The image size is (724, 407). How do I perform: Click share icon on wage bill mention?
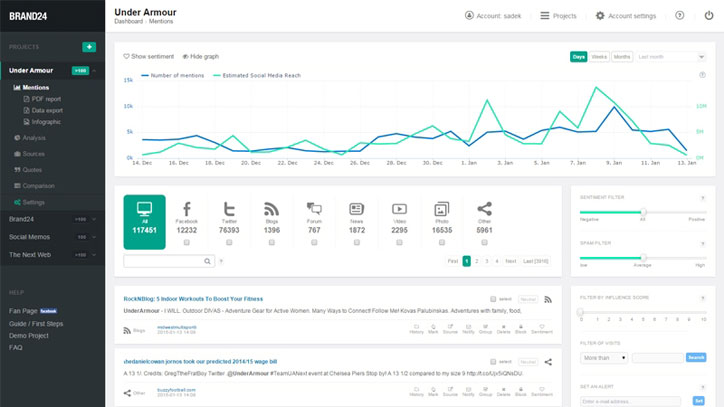pos(548,362)
